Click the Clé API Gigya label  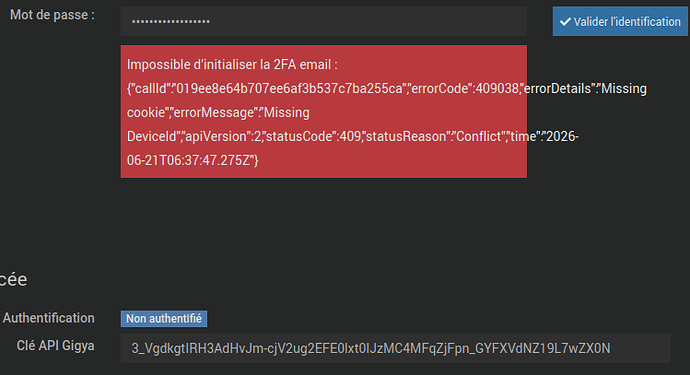55,346
